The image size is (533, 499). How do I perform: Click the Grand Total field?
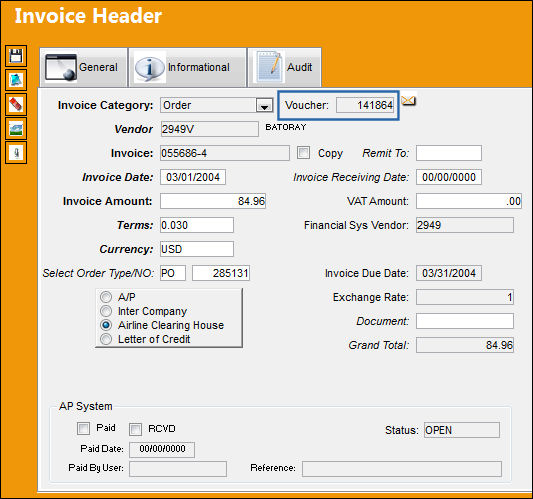coord(465,345)
